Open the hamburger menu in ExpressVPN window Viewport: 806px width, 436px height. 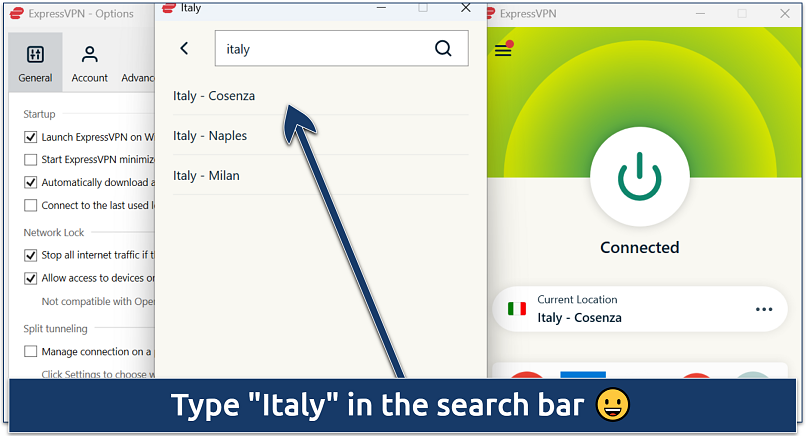coord(503,50)
